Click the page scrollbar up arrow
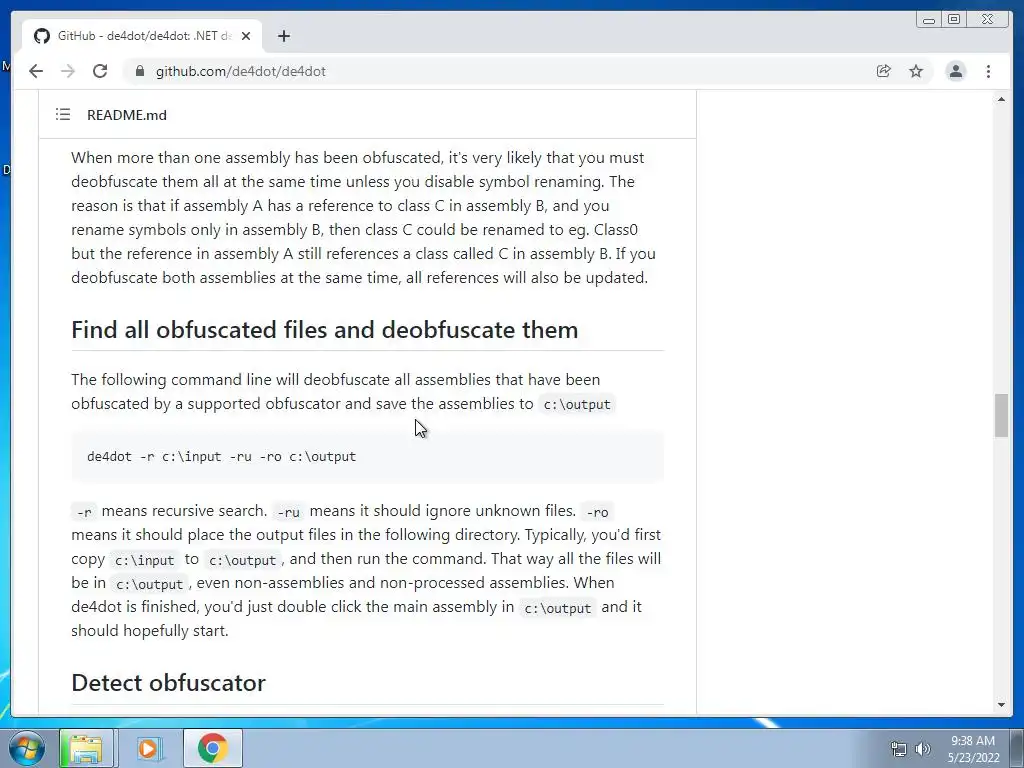The height and width of the screenshot is (768, 1024). [x=1001, y=99]
